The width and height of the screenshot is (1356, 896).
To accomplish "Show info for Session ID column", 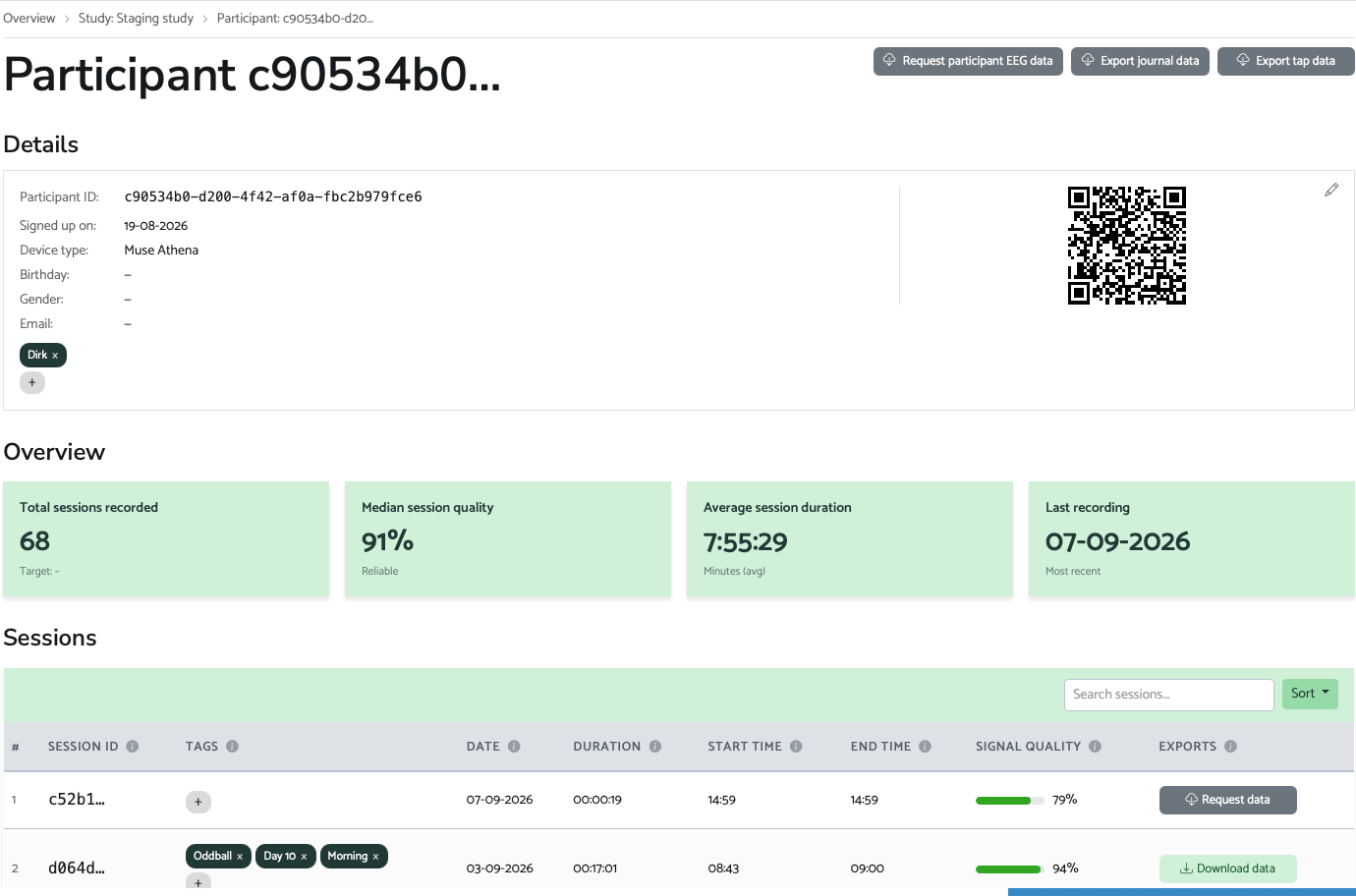I will (x=133, y=747).
